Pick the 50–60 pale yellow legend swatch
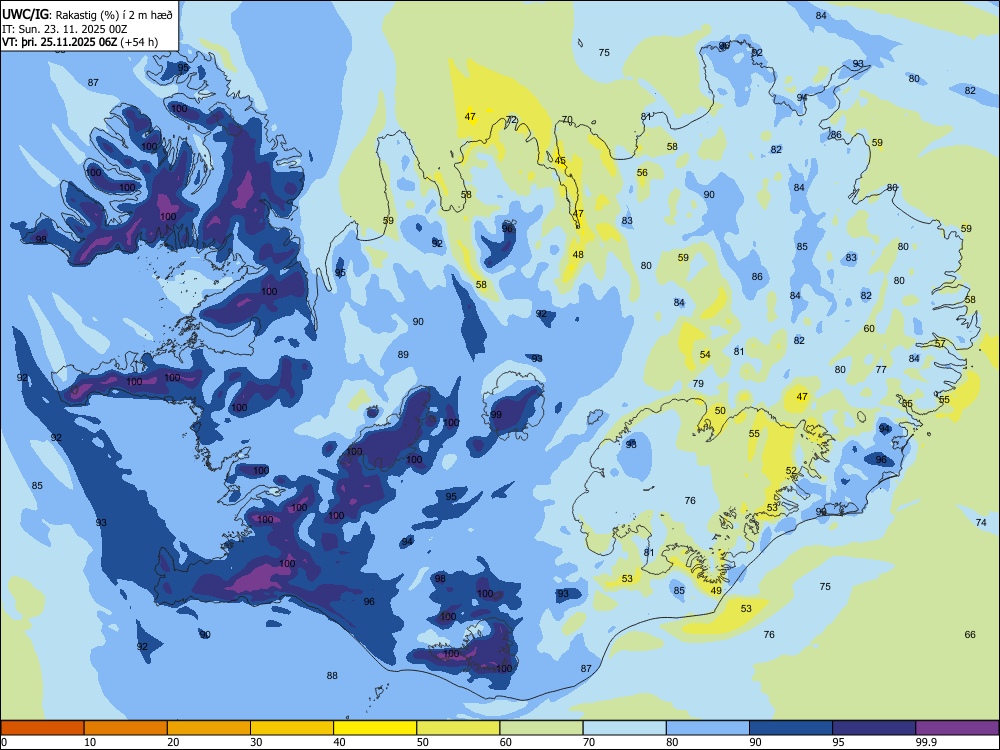 point(458,728)
